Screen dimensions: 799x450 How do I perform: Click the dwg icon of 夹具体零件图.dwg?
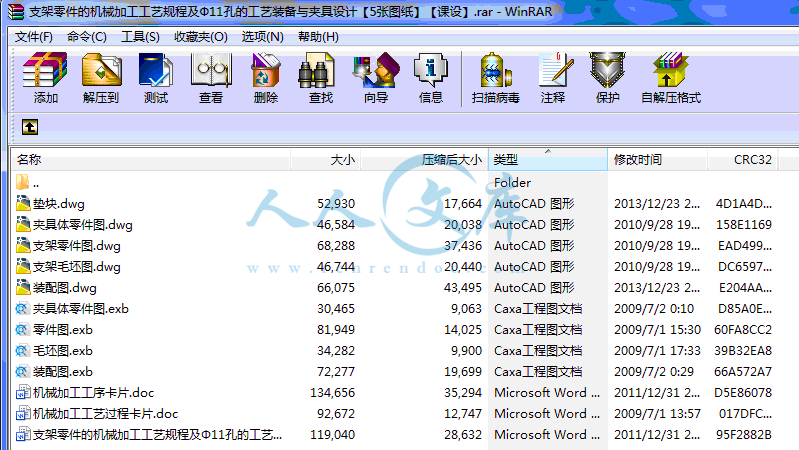(22, 224)
